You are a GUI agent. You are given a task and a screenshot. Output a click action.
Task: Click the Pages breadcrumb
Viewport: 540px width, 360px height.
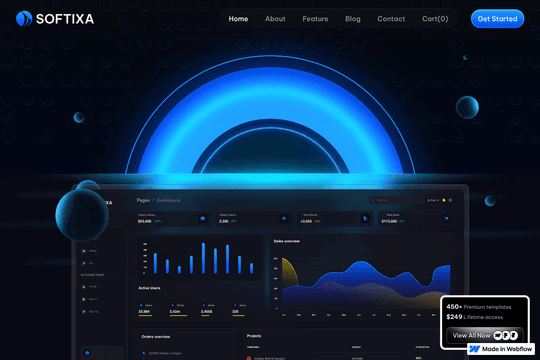(x=143, y=200)
